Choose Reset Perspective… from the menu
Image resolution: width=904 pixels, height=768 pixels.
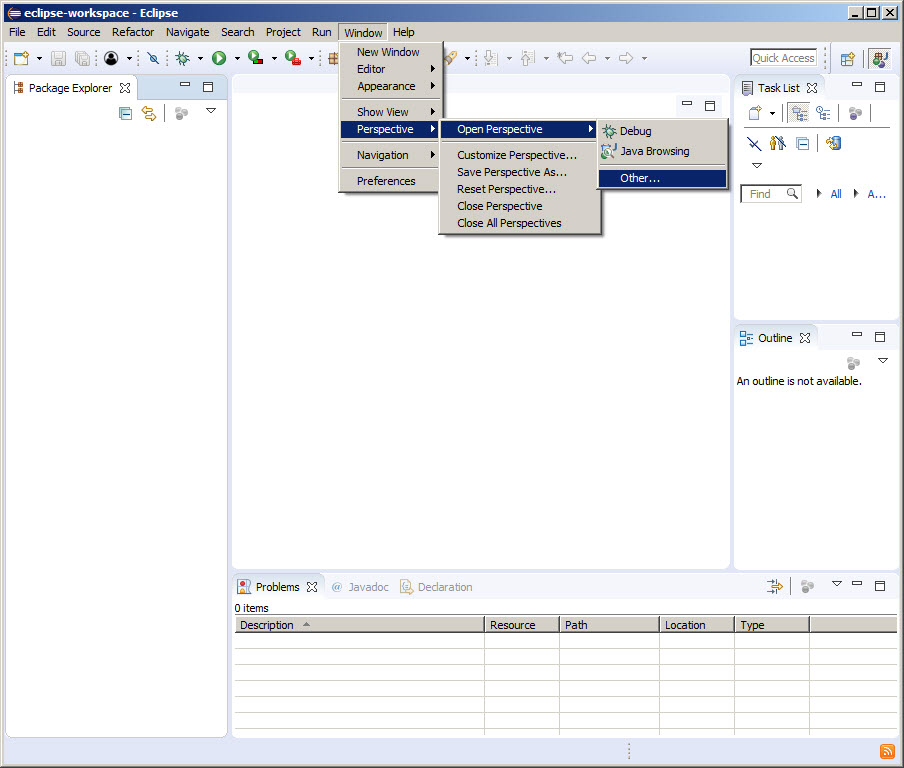[x=506, y=189]
